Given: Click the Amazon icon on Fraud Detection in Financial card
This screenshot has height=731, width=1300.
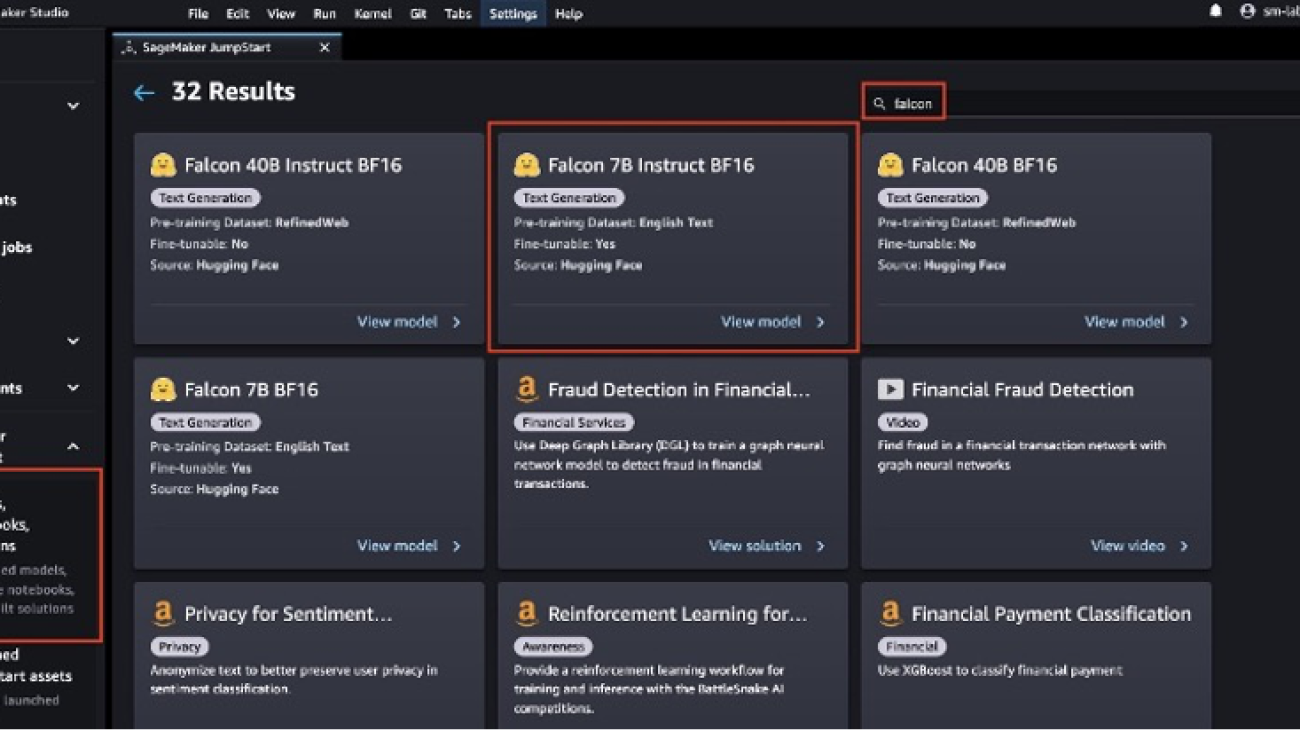Looking at the screenshot, I should [527, 389].
